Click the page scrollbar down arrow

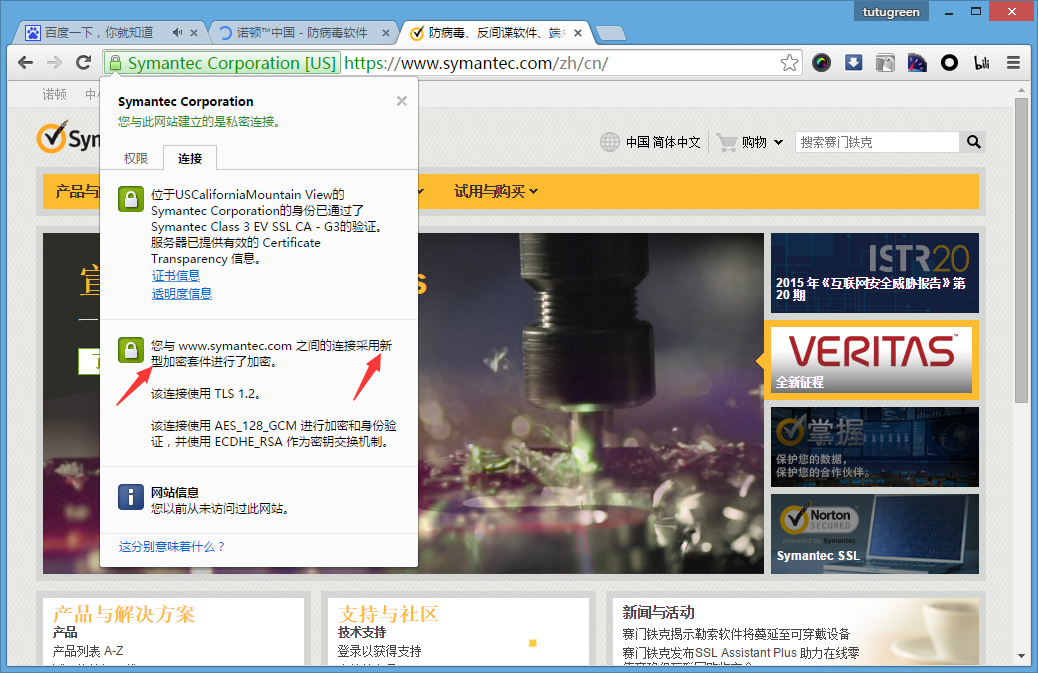coord(1021,656)
